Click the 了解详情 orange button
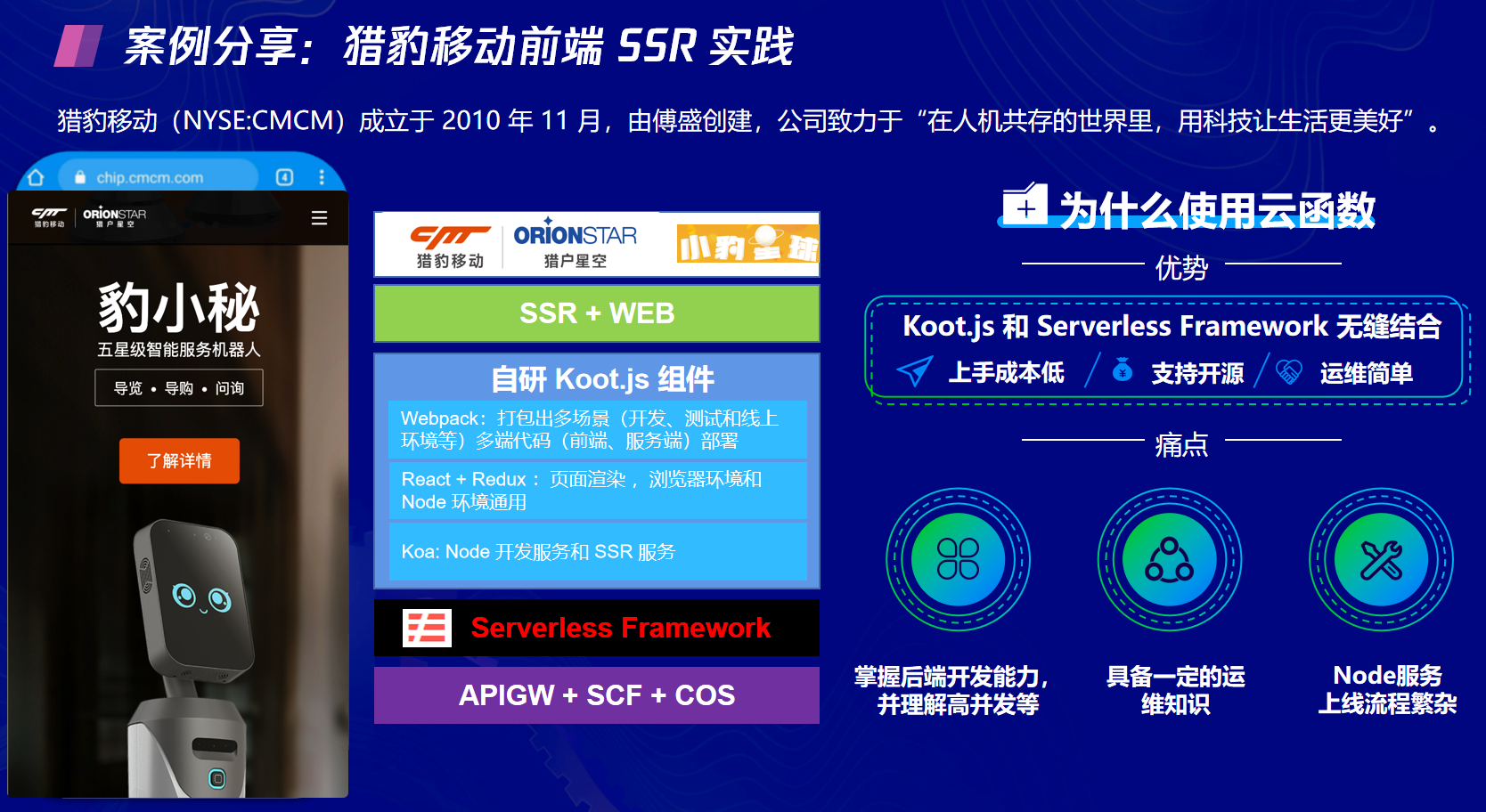Viewport: 1486px width, 812px height. tap(179, 460)
